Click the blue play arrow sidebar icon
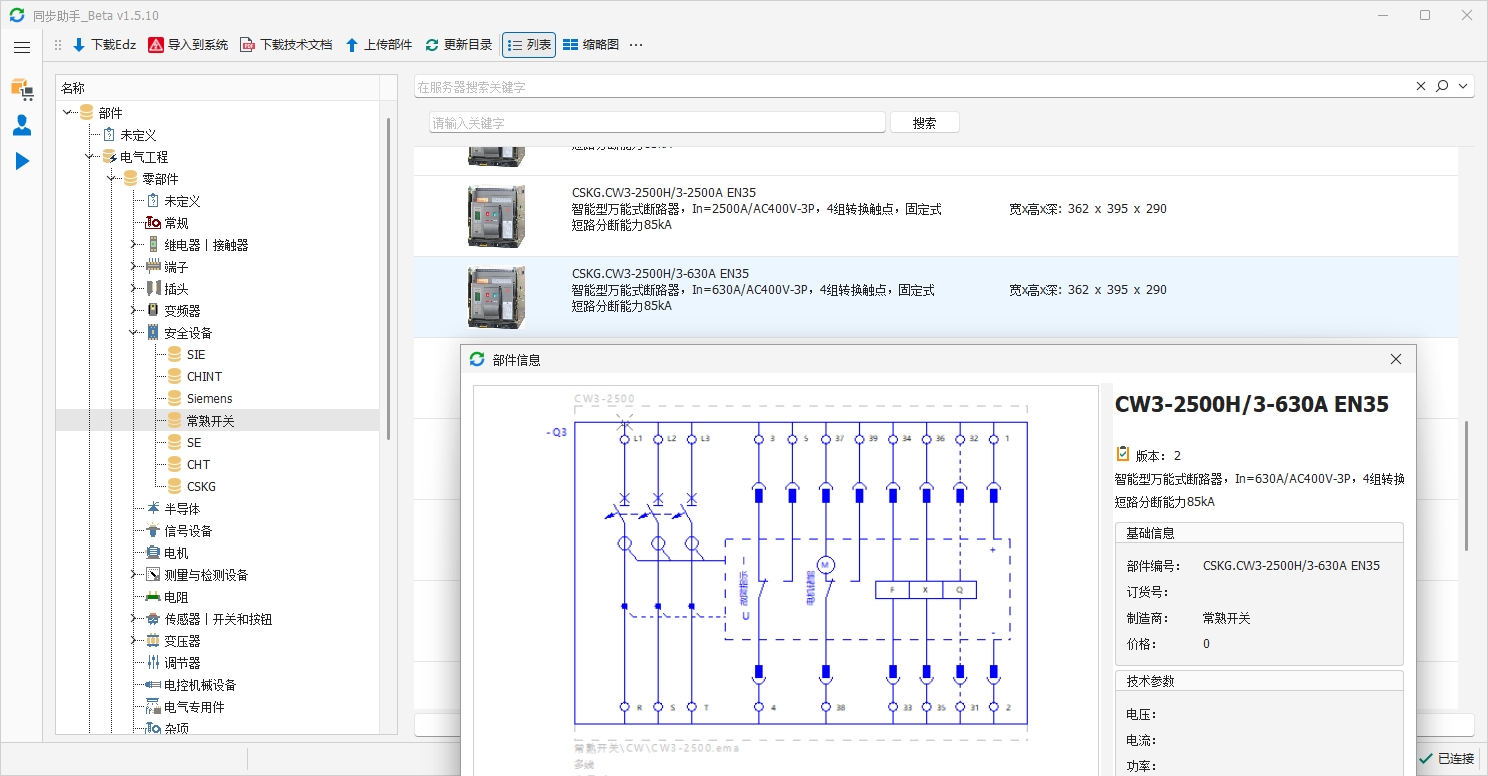 click(22, 161)
